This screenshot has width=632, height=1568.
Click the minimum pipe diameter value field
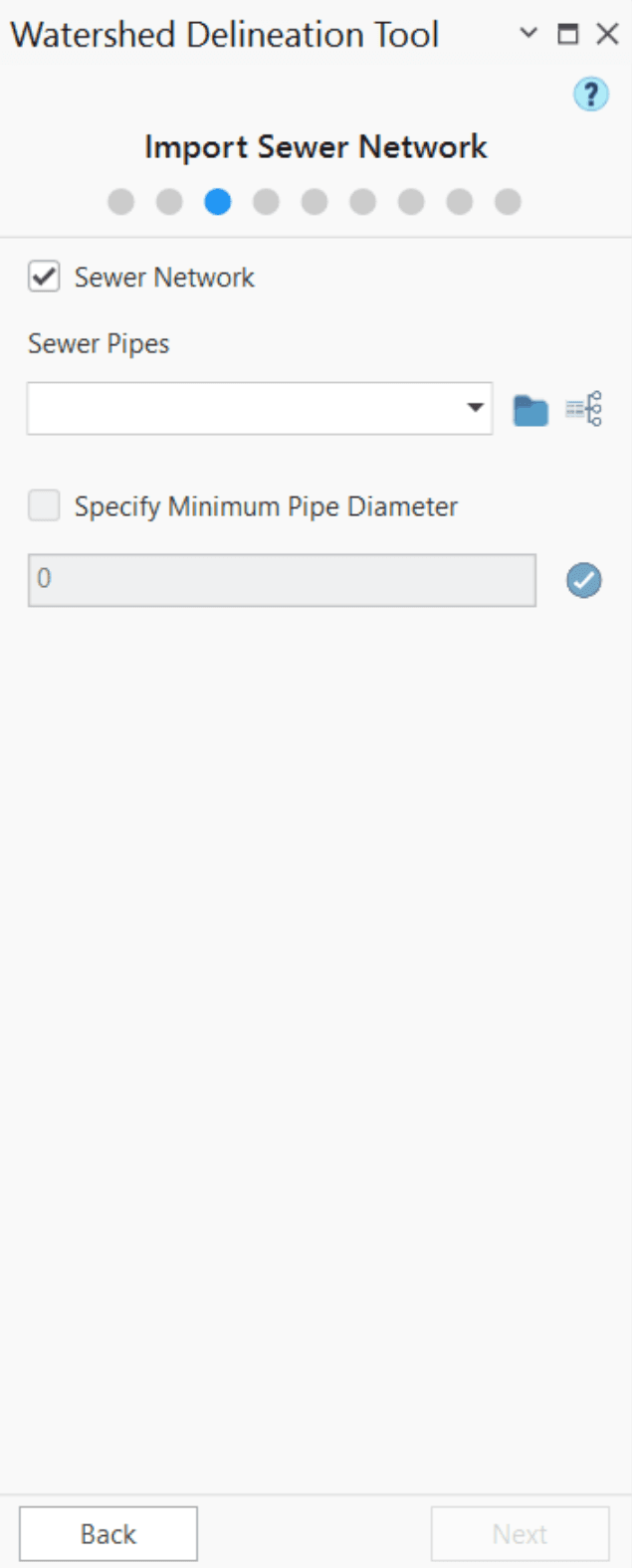tap(282, 580)
